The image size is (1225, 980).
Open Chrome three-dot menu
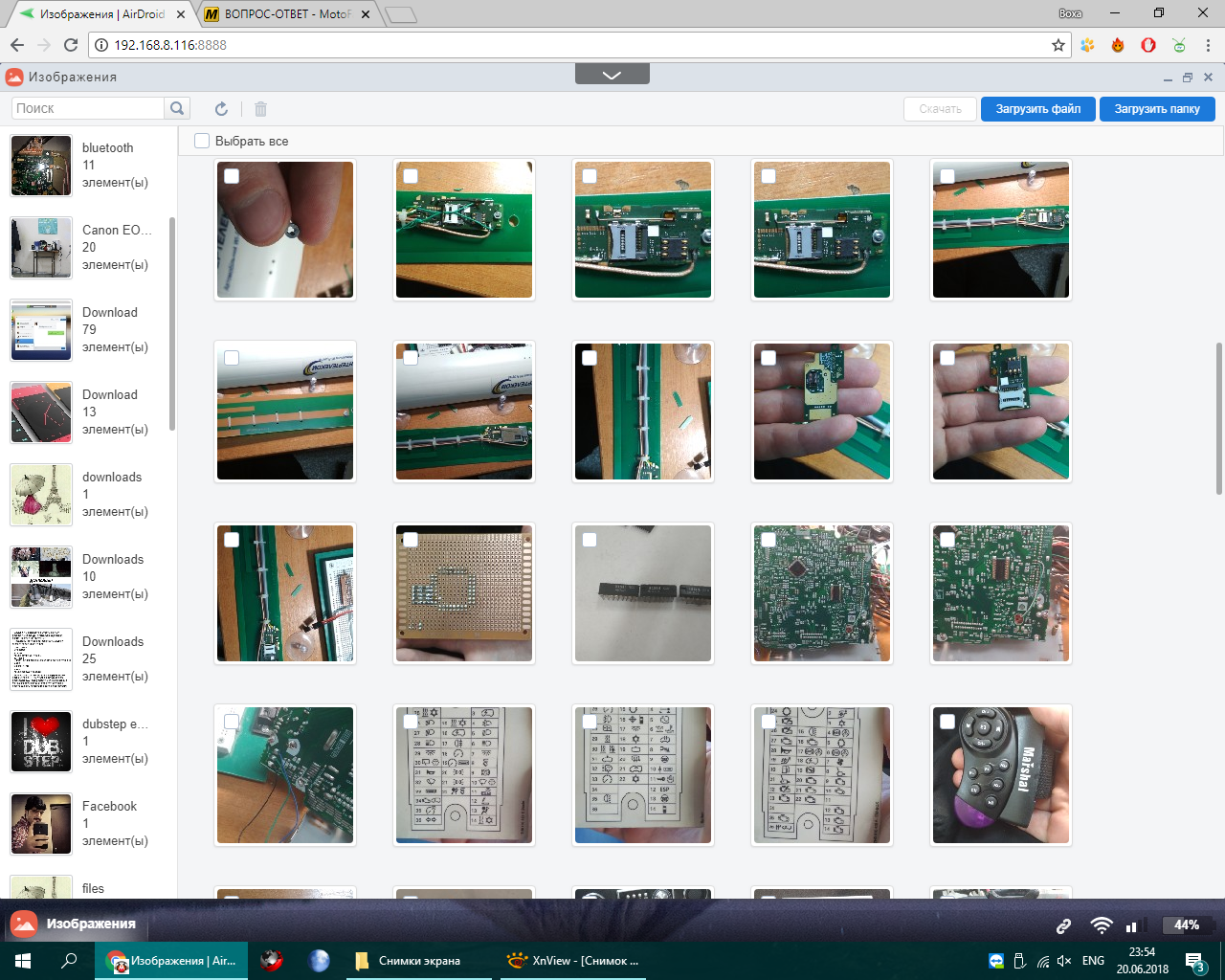pos(1209,45)
